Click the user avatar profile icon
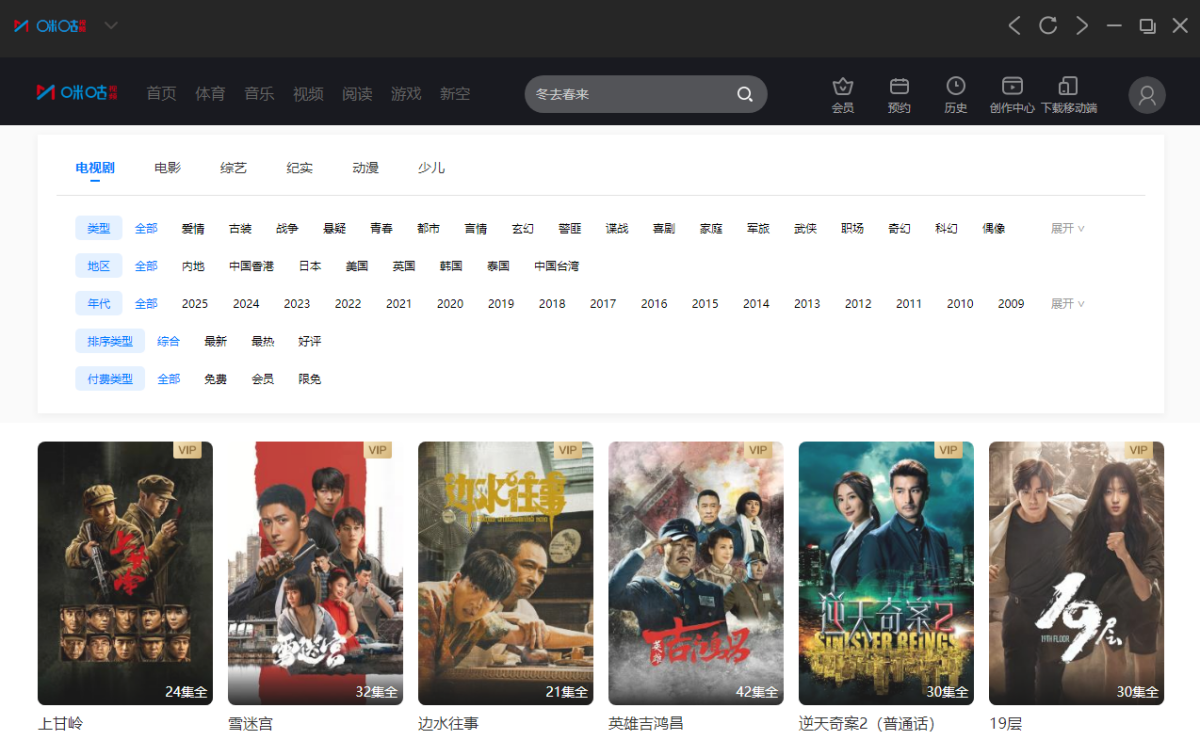Viewport: 1200px width, 740px height. [x=1147, y=95]
